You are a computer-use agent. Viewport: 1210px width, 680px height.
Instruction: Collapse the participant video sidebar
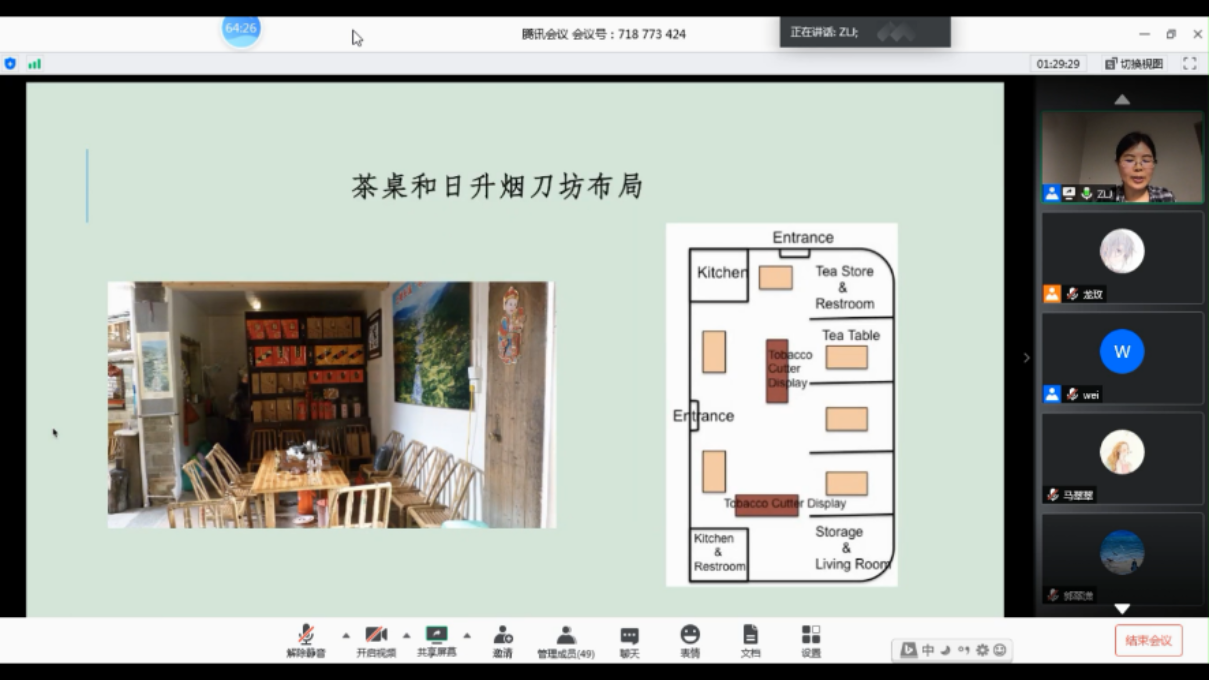pyautogui.click(x=1026, y=358)
